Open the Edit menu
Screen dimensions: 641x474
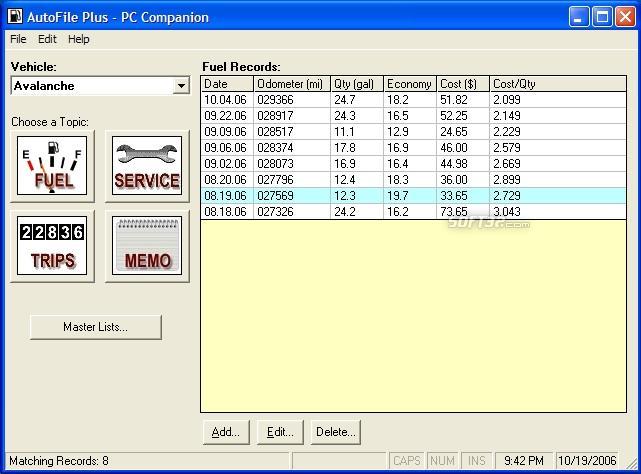(x=47, y=39)
